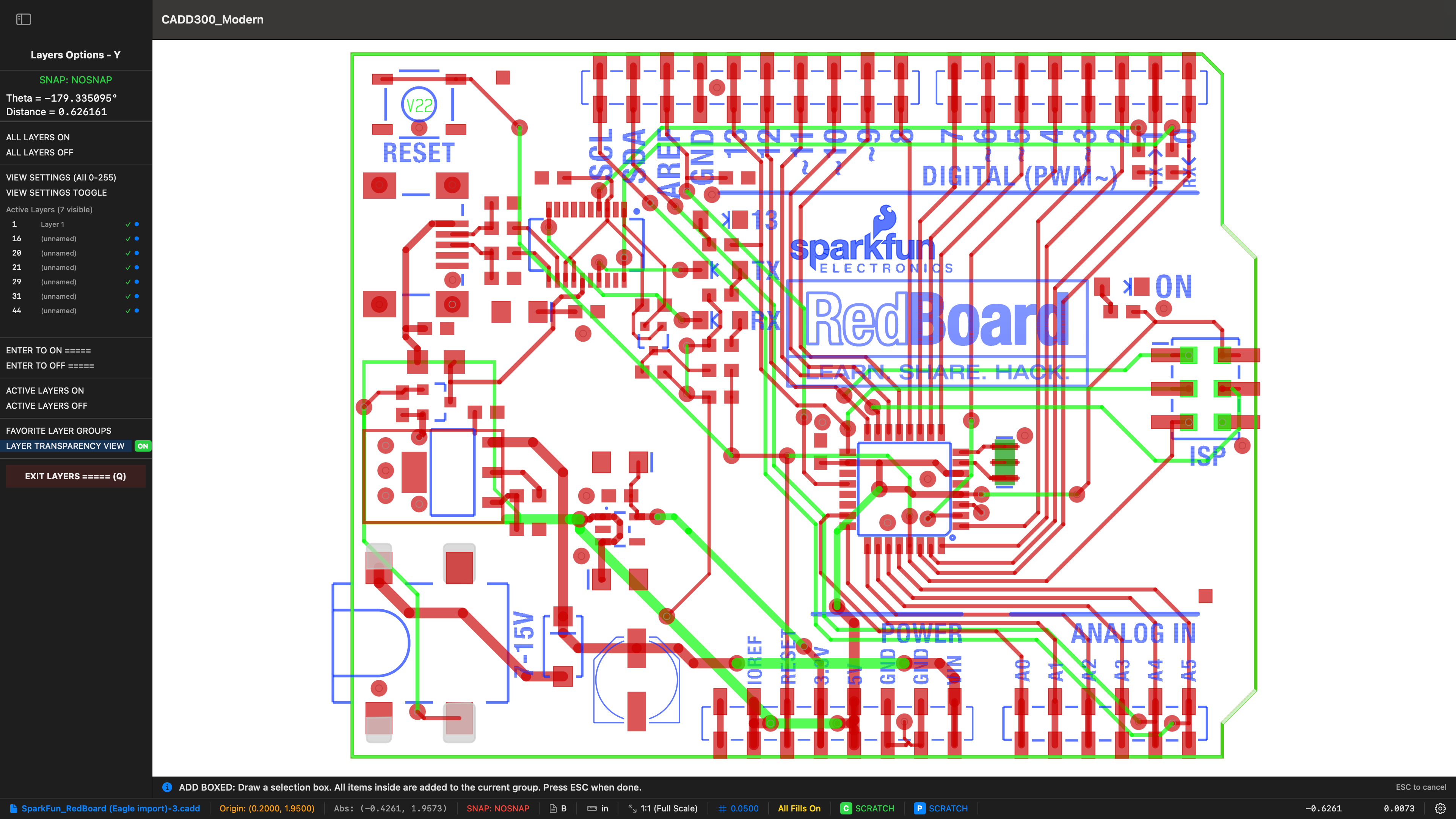1456x819 pixels.
Task: Toggle checkmark for Layer 1
Action: tap(128, 224)
